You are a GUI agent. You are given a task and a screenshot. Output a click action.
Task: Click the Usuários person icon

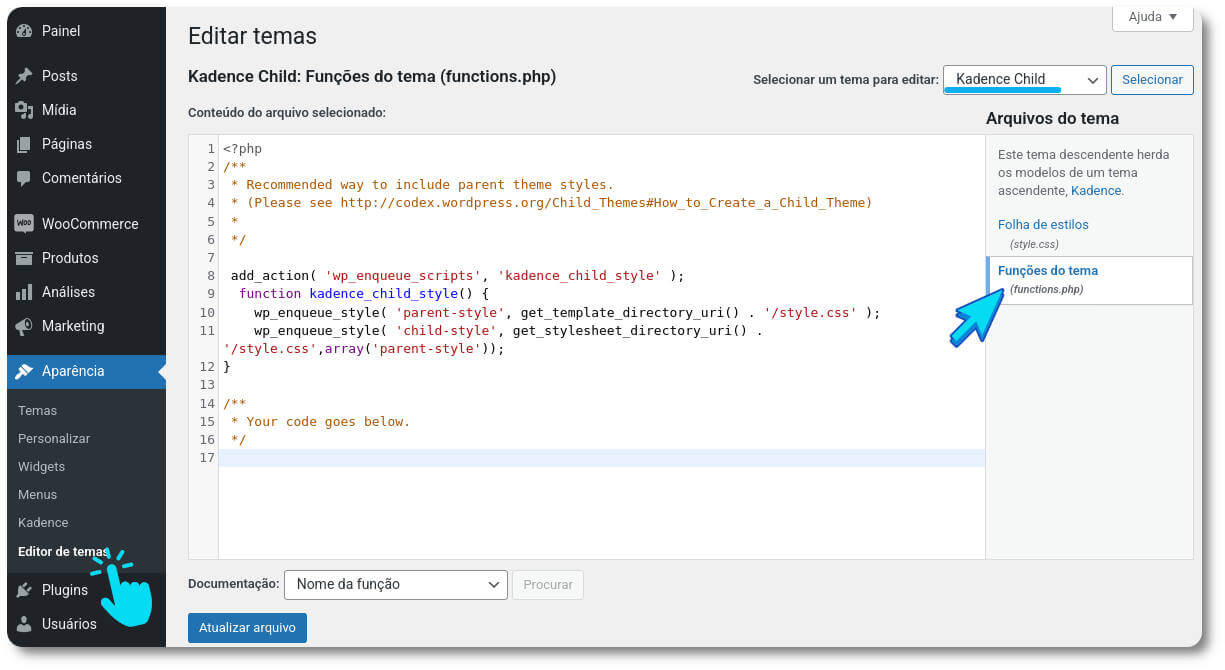(24, 624)
